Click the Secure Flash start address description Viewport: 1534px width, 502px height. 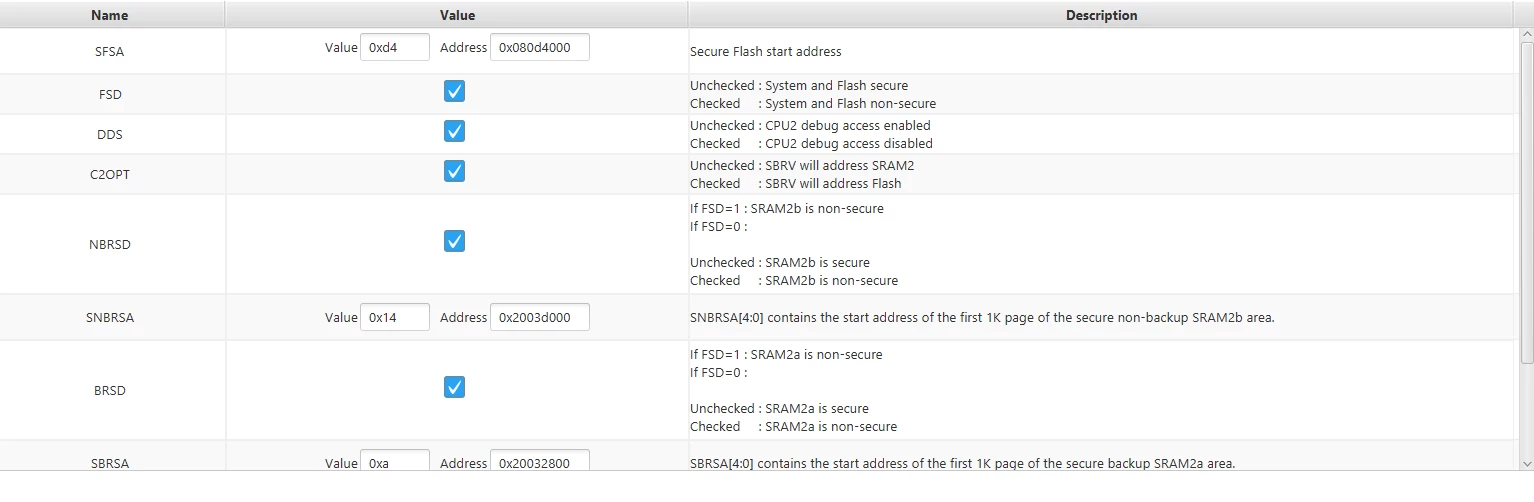(x=766, y=51)
